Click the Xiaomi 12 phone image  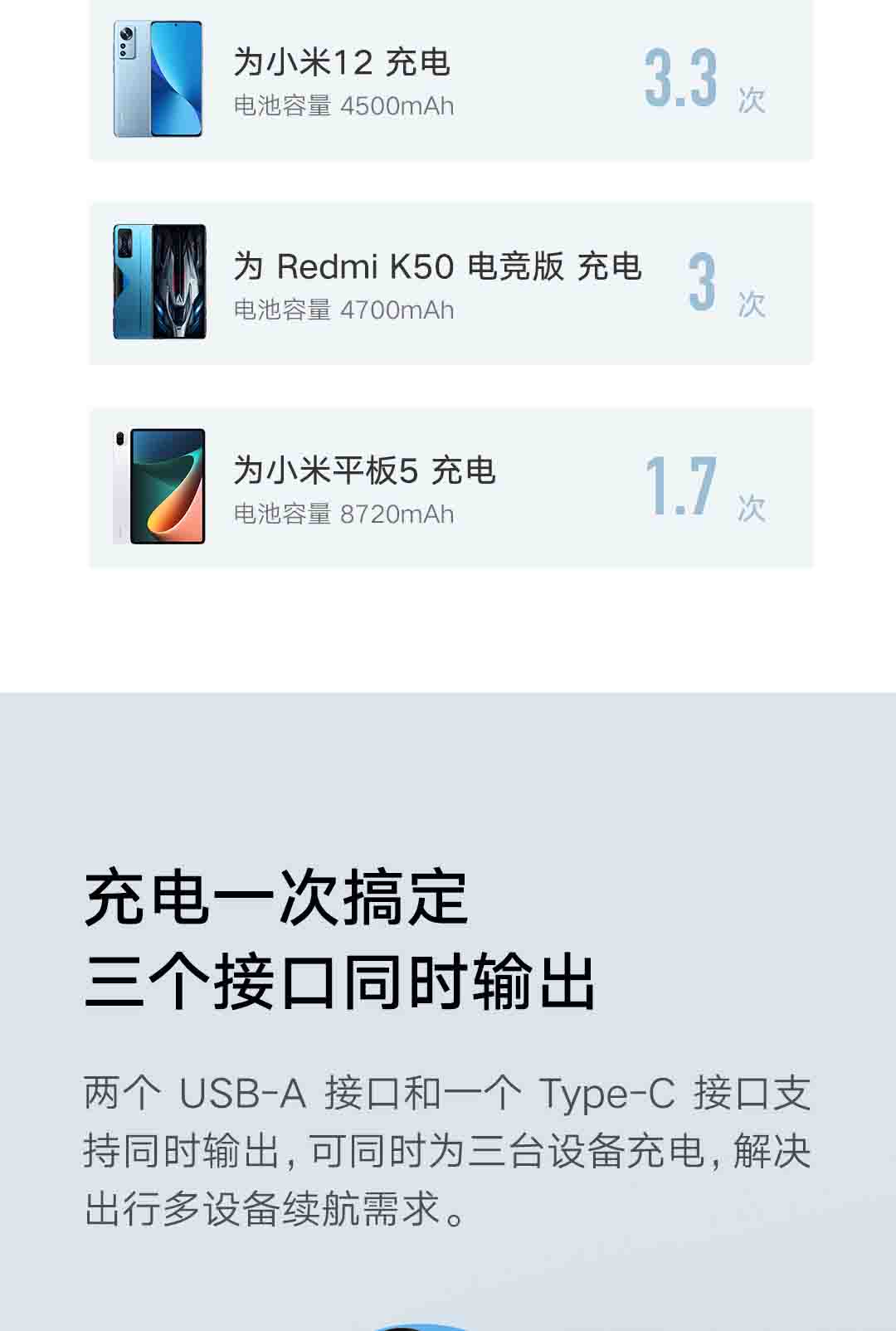(x=158, y=79)
